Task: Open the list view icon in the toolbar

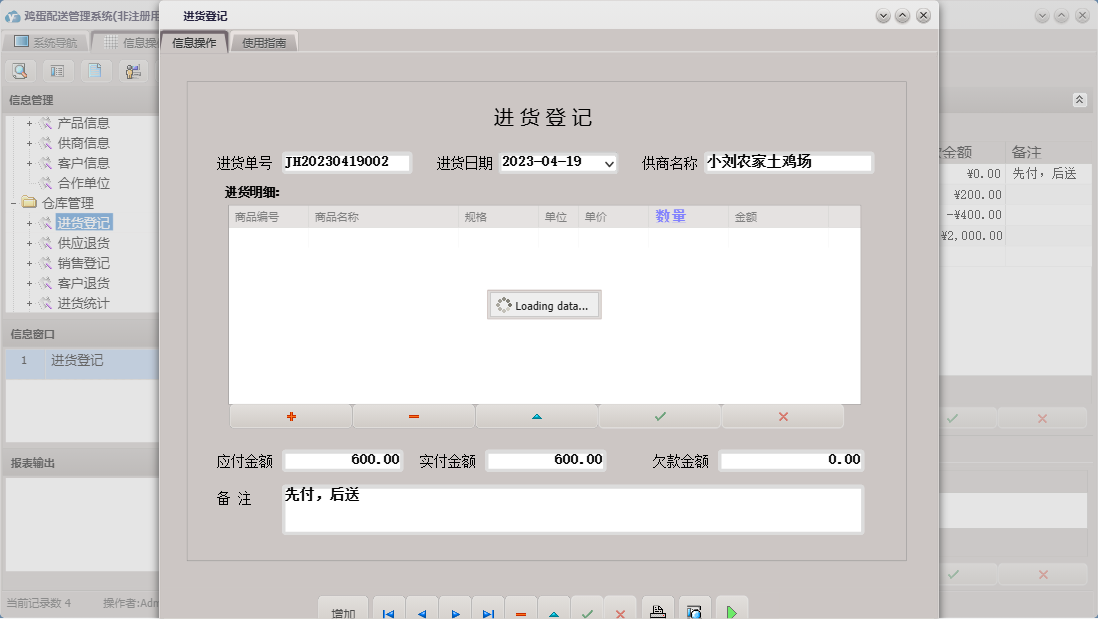Action: [58, 71]
